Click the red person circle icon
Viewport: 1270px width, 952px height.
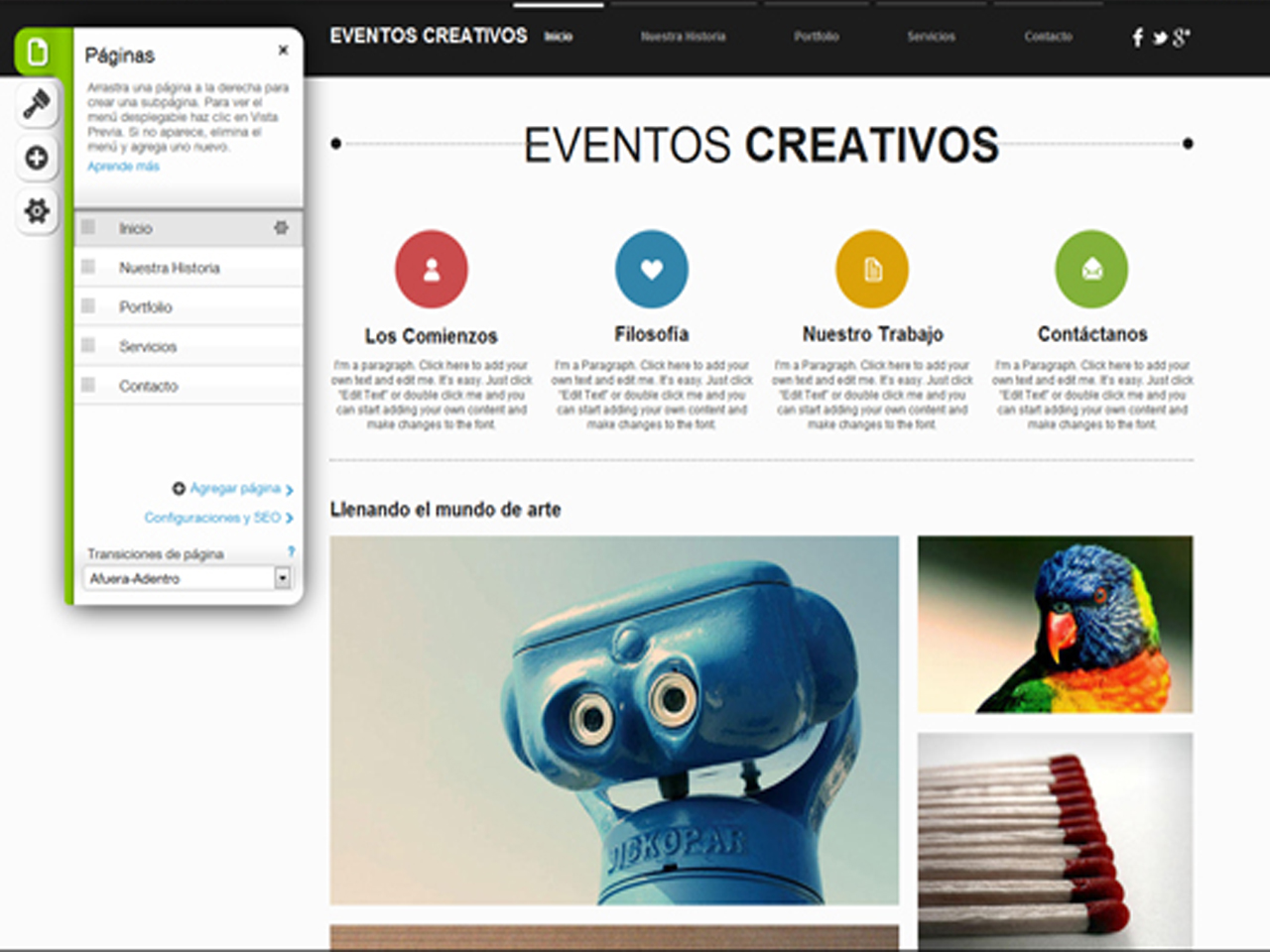[x=432, y=269]
